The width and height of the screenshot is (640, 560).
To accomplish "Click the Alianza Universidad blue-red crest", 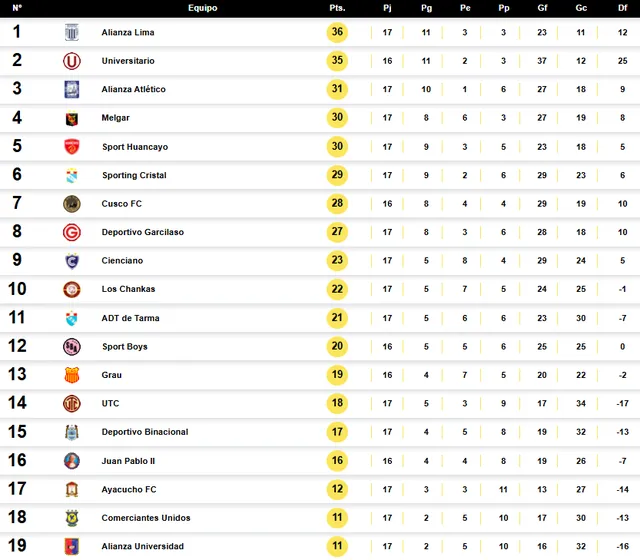I will point(72,546).
